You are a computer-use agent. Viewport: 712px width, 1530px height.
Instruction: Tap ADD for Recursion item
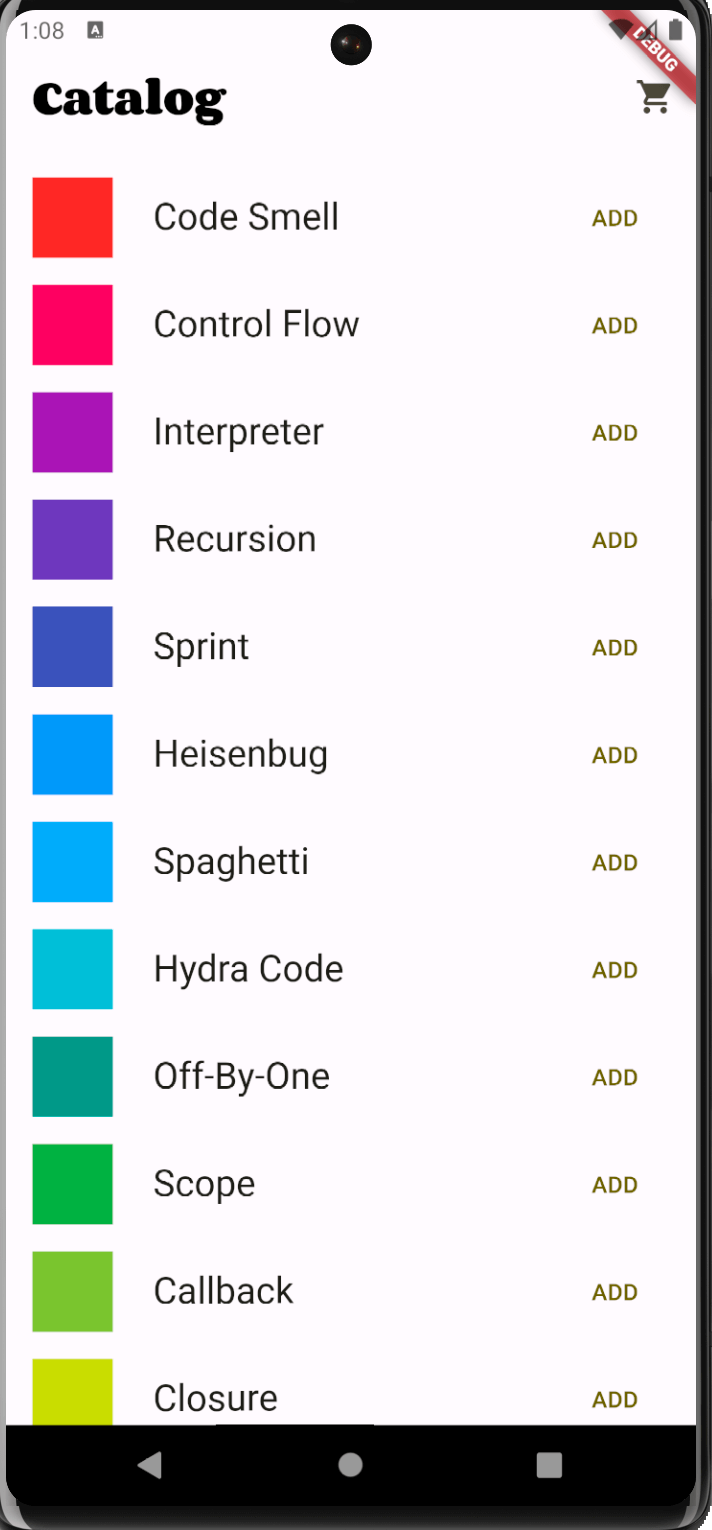coord(614,540)
